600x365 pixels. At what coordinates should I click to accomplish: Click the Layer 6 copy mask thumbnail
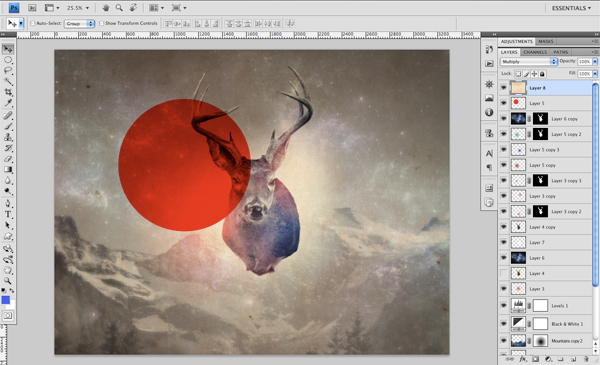click(x=540, y=119)
